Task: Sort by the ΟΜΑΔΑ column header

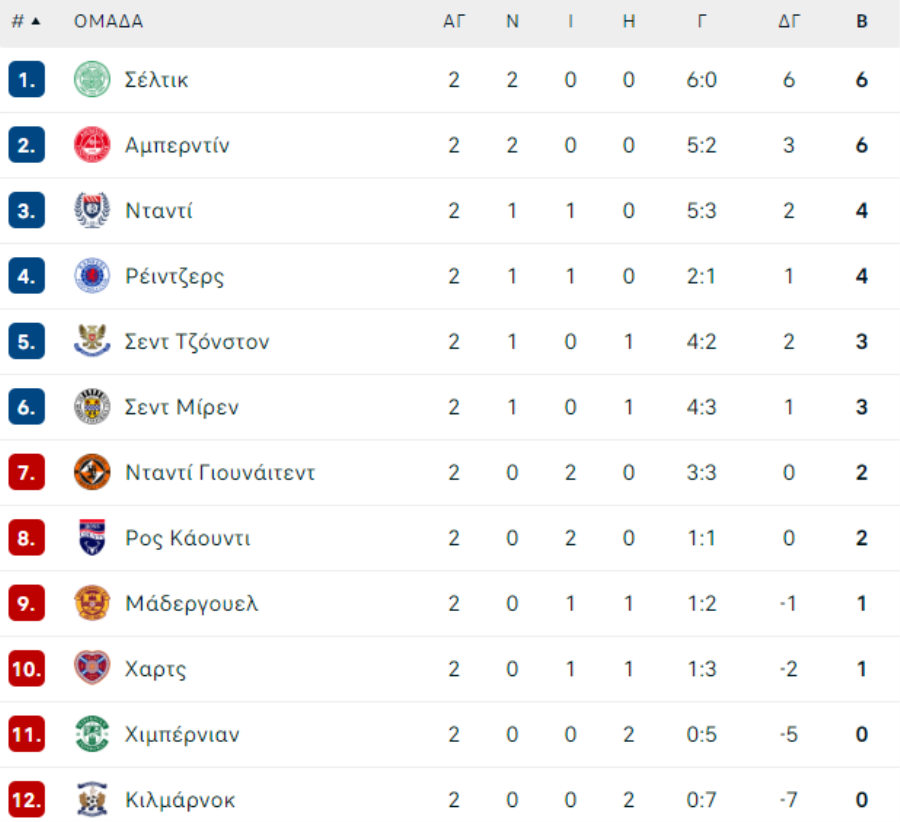Action: [x=108, y=21]
